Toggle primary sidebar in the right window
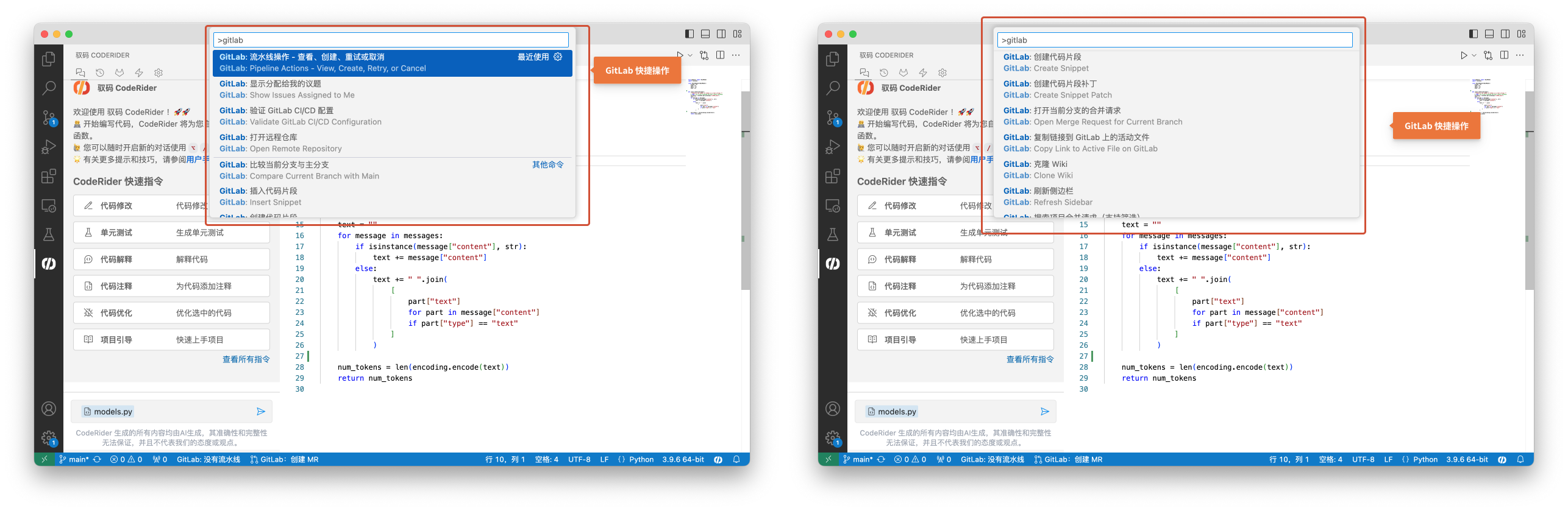Screen dimensions: 1568x511 point(1474,34)
